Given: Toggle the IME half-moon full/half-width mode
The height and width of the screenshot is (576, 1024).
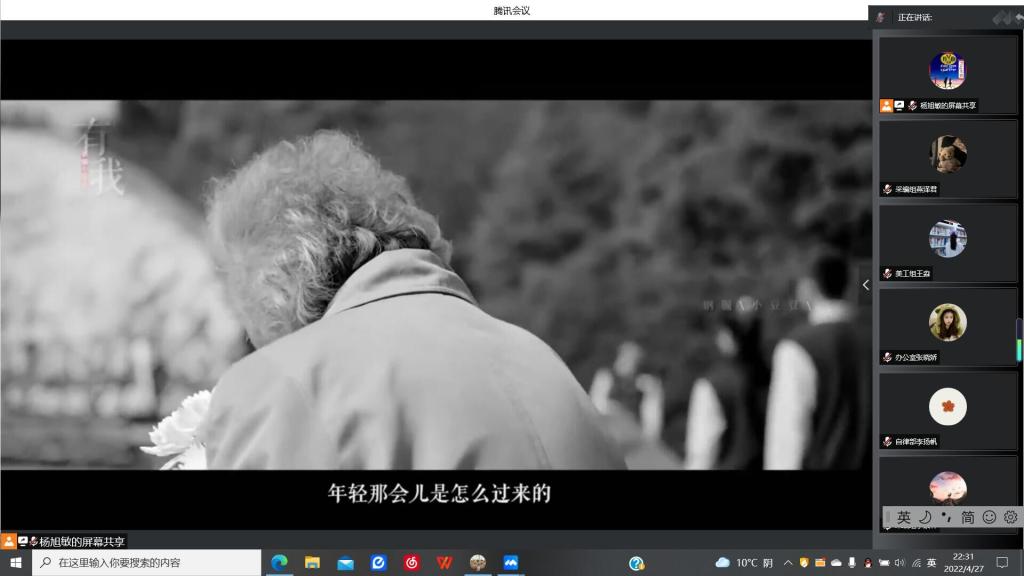Looking at the screenshot, I should (x=925, y=517).
